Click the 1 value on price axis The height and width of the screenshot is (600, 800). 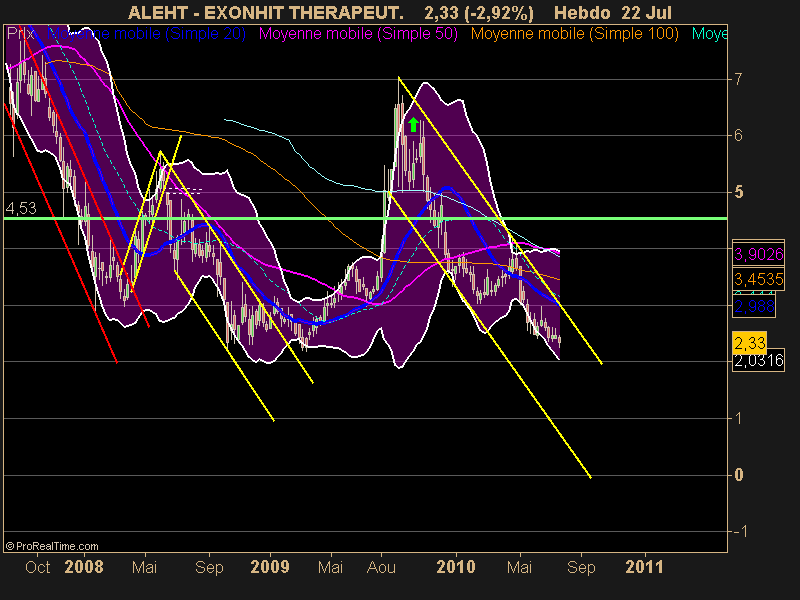coord(738,418)
